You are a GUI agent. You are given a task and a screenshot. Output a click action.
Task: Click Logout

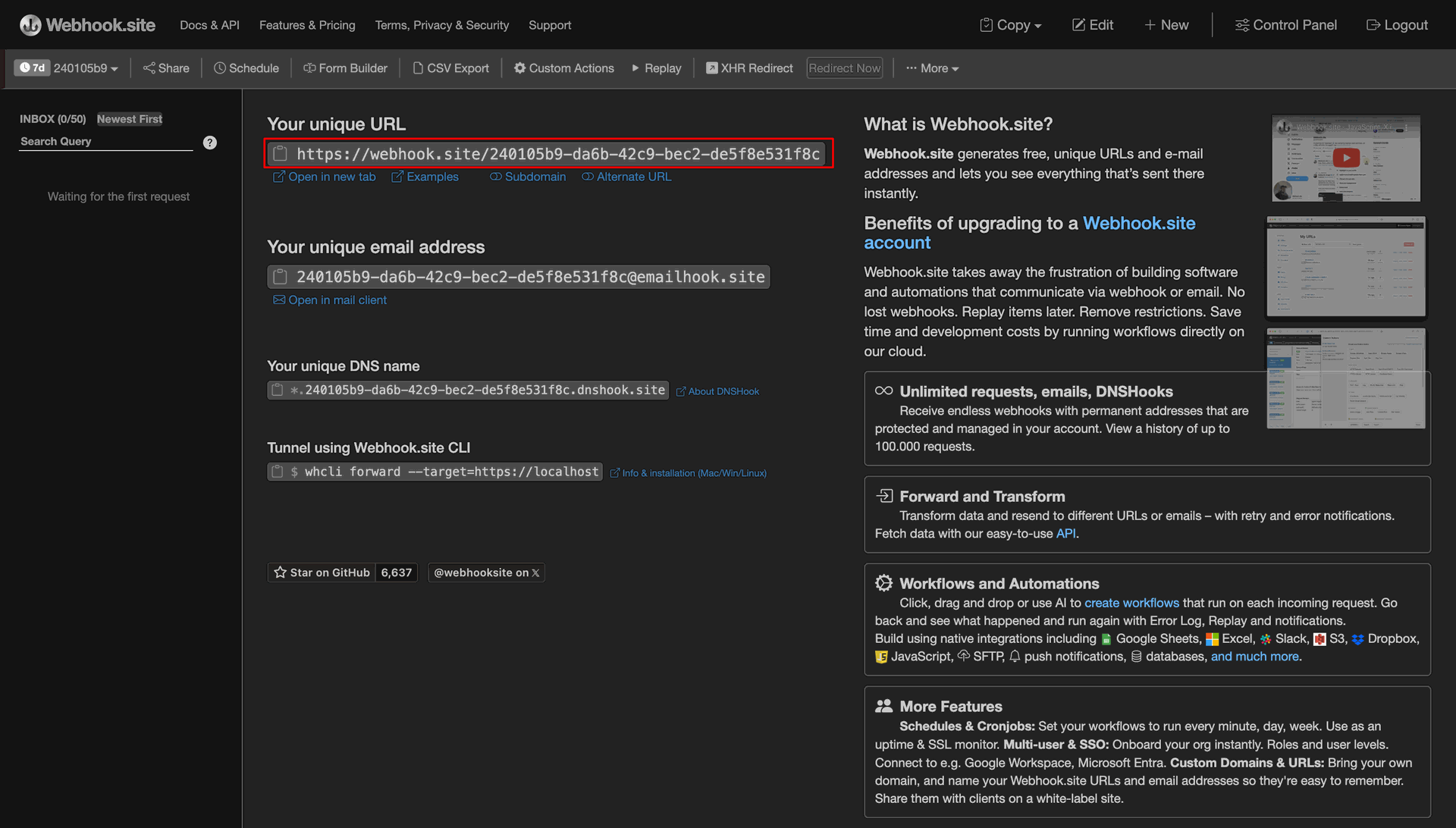(x=1397, y=25)
